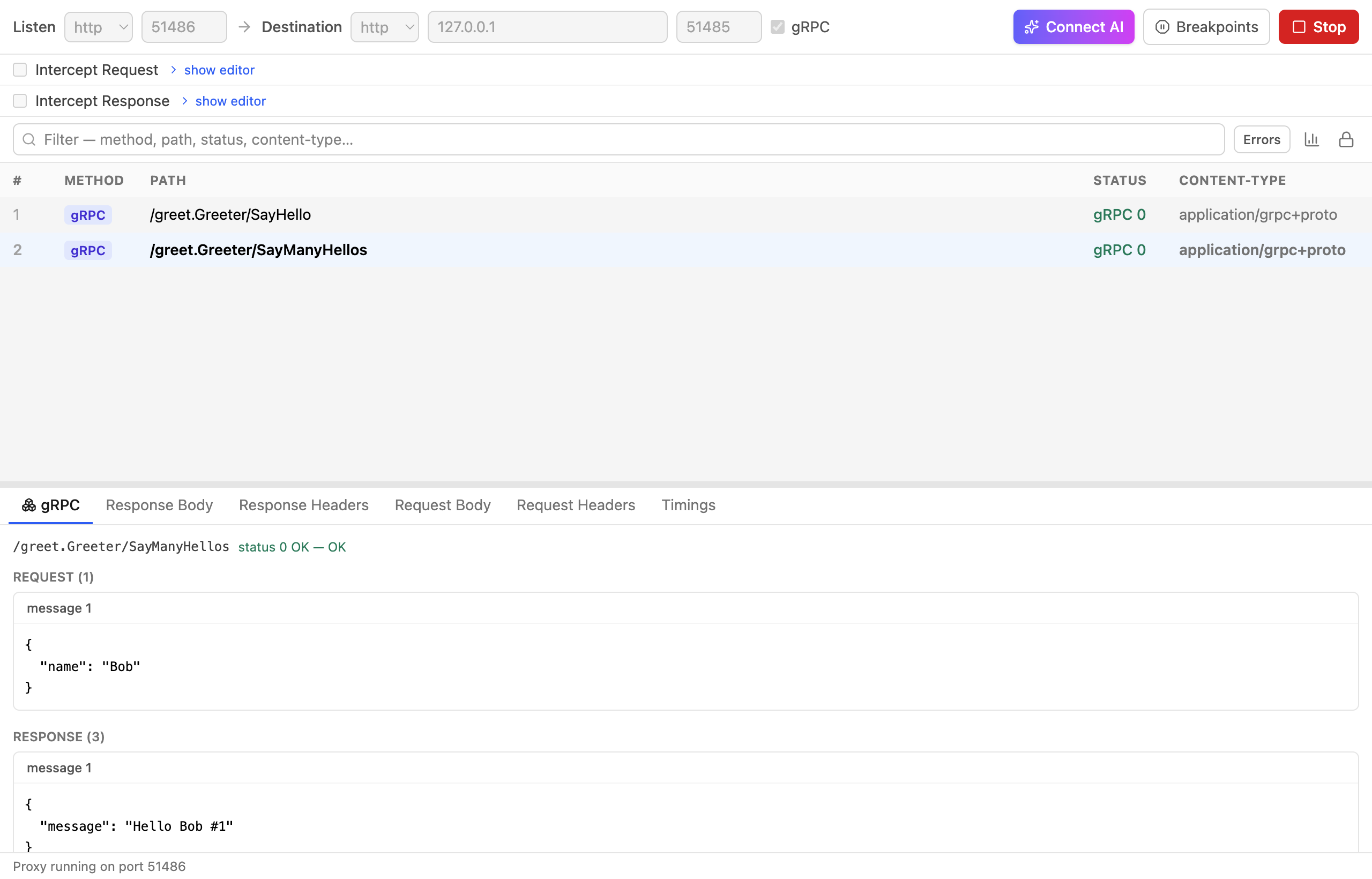This screenshot has height=879, width=1372.
Task: Open the Breakpoints button
Action: click(1206, 27)
